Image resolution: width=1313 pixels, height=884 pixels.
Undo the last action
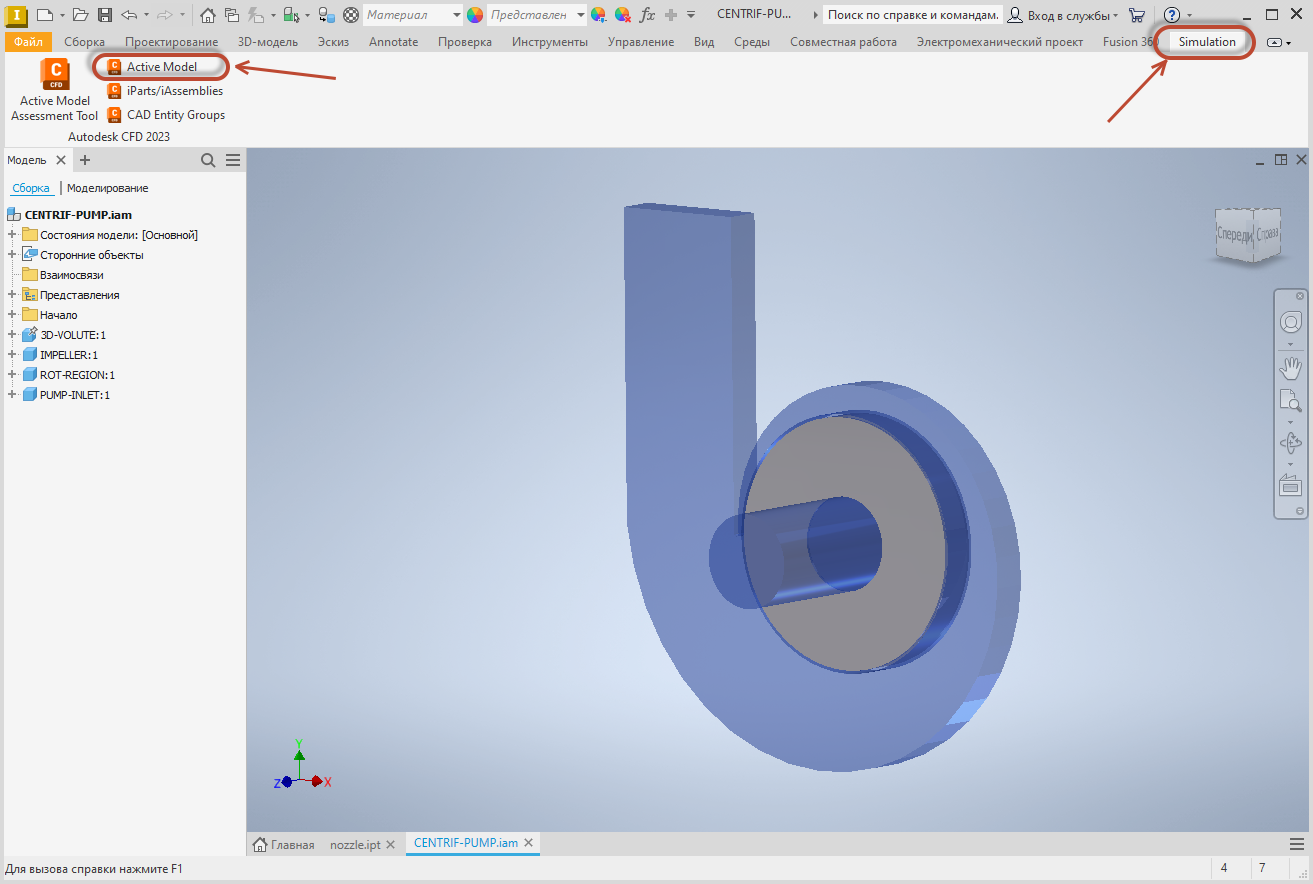click(x=129, y=15)
